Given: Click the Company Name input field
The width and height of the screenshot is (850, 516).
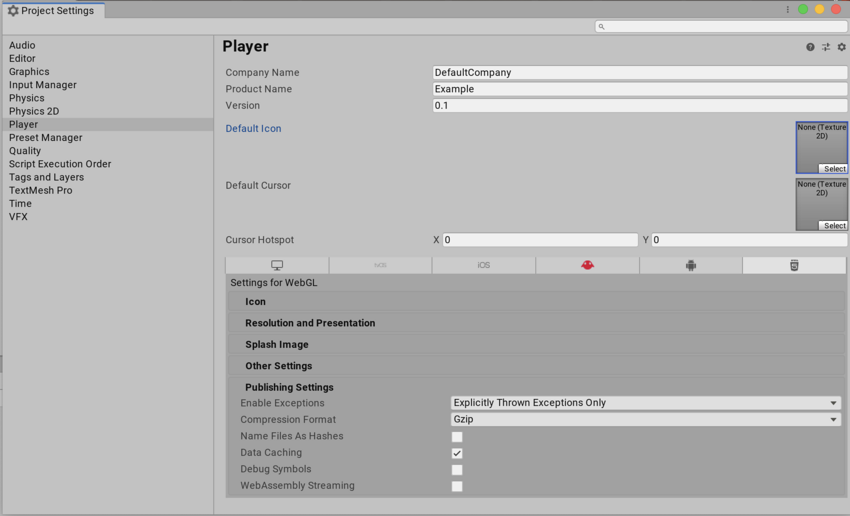Looking at the screenshot, I should 640,73.
